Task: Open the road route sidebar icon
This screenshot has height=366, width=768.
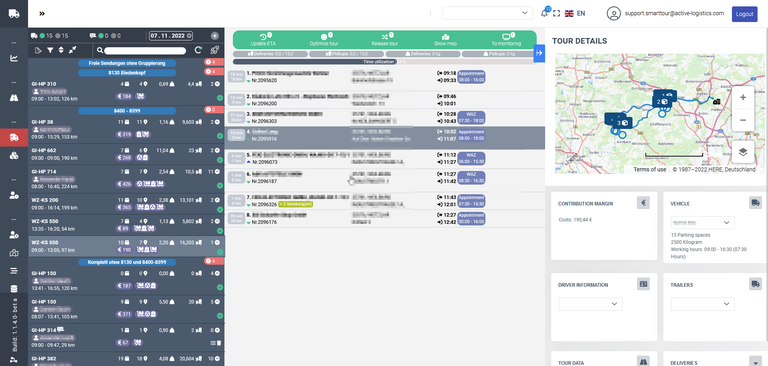Action: click(x=14, y=98)
